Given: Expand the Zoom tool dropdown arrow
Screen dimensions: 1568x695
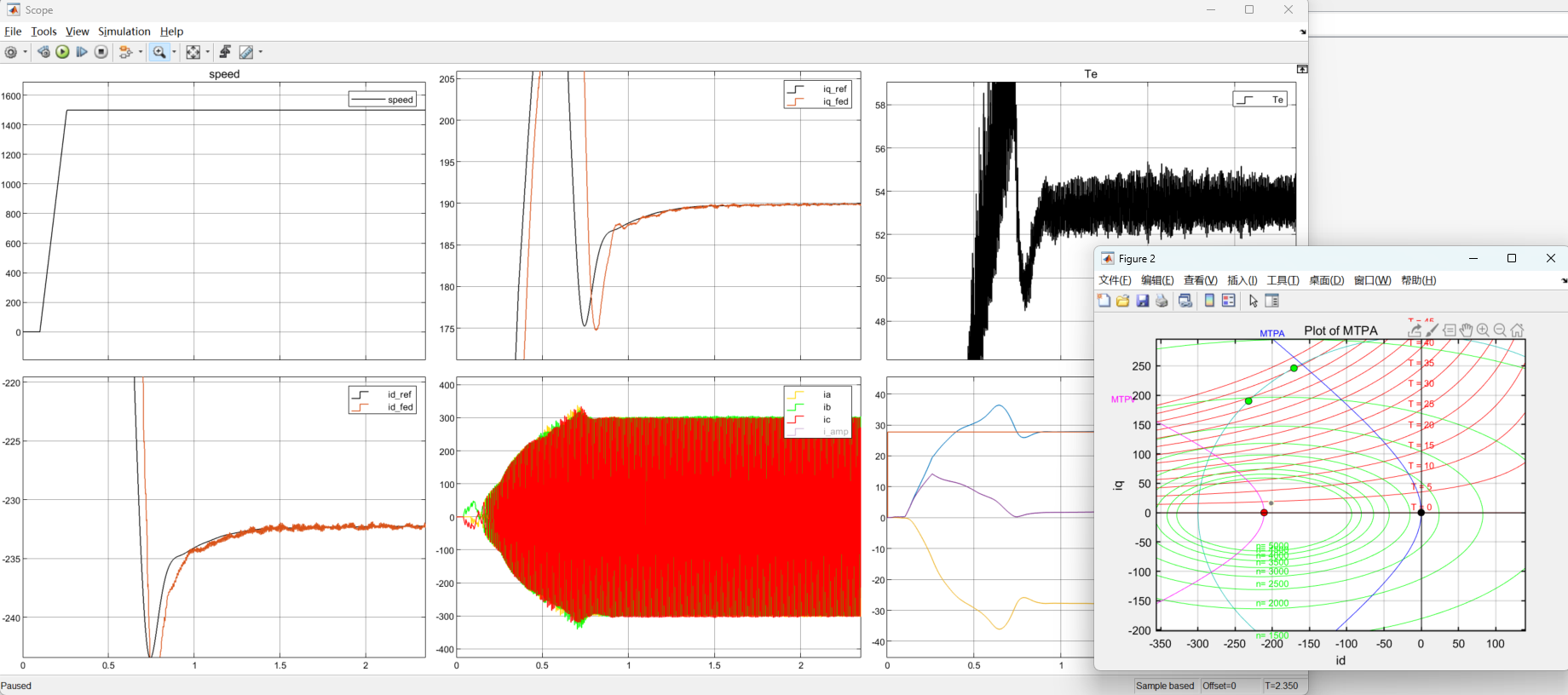Looking at the screenshot, I should [174, 52].
